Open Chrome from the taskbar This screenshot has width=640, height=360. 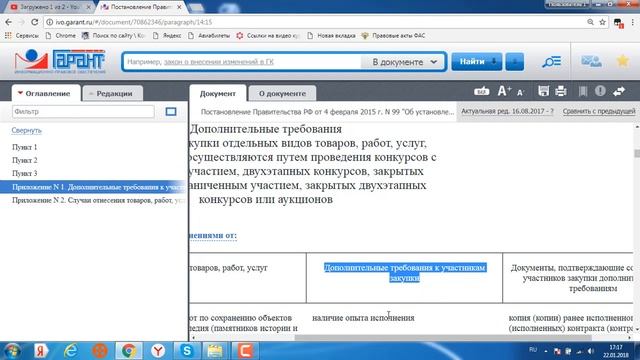pyautogui.click(x=129, y=351)
